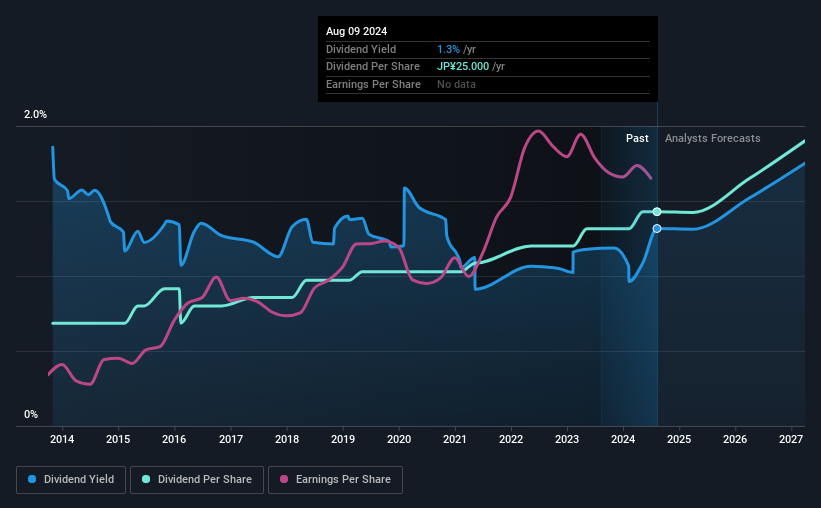Select the 2027 label on the x-axis
The width and height of the screenshot is (821, 508).
(x=791, y=439)
